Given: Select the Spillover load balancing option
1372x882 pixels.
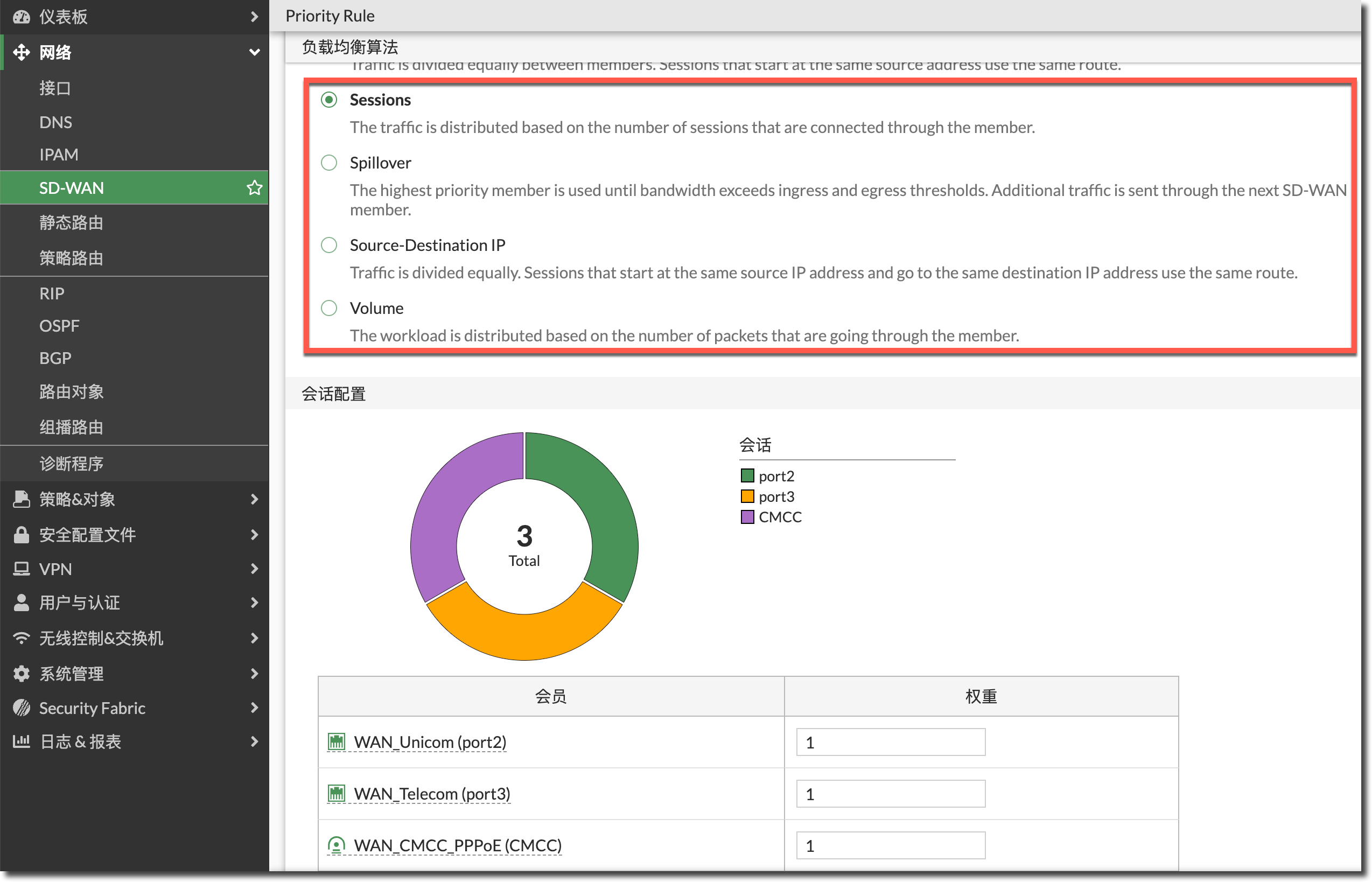Looking at the screenshot, I should [x=328, y=163].
